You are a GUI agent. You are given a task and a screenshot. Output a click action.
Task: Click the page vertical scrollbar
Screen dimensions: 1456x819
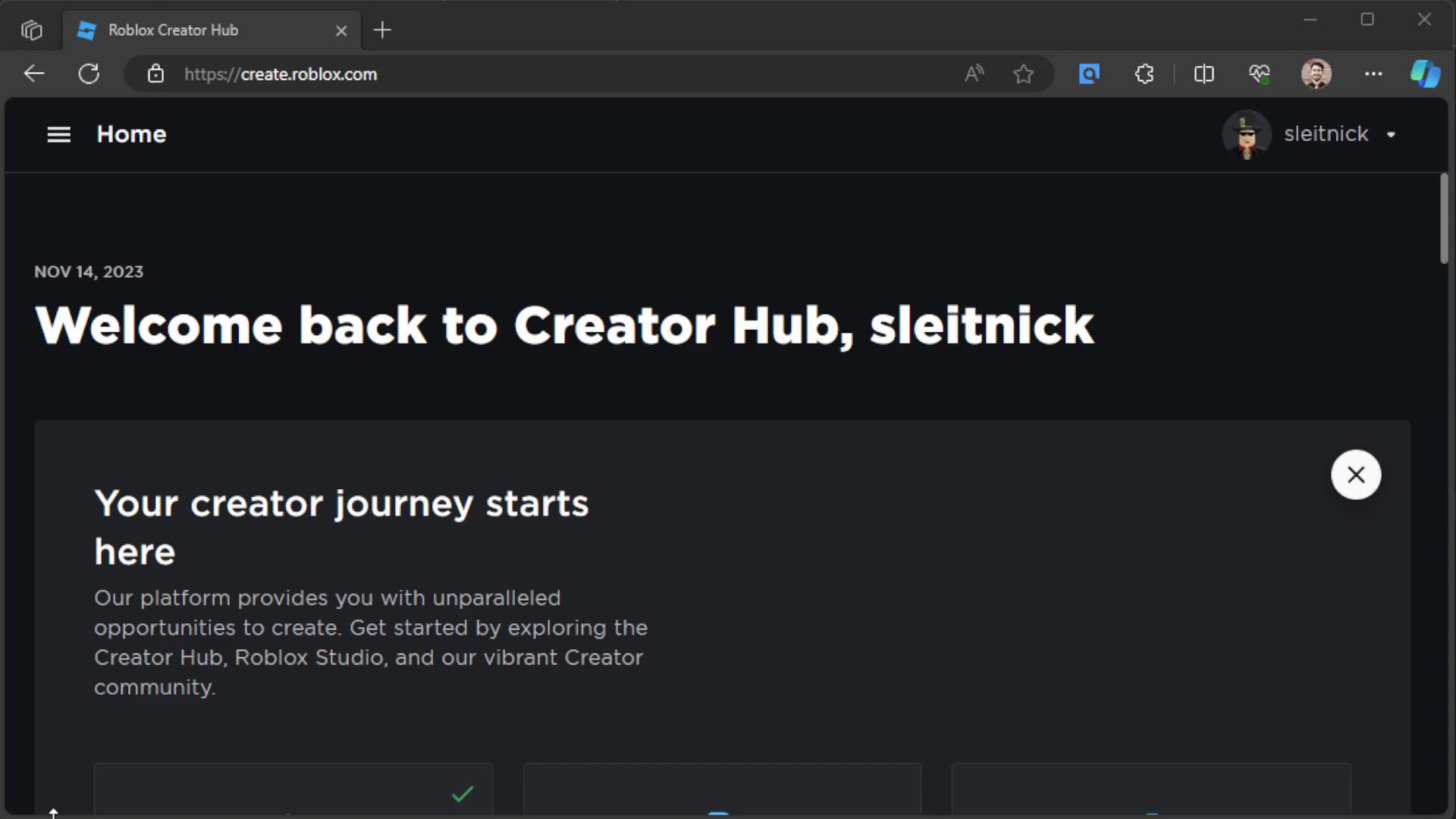click(x=1444, y=218)
